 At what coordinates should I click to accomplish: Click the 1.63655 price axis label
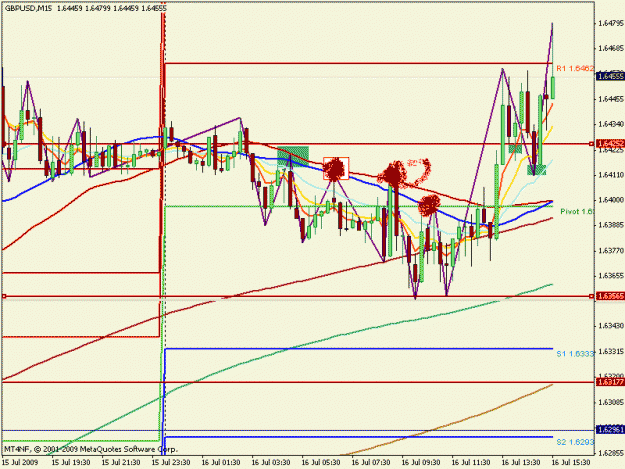[x=611, y=276]
